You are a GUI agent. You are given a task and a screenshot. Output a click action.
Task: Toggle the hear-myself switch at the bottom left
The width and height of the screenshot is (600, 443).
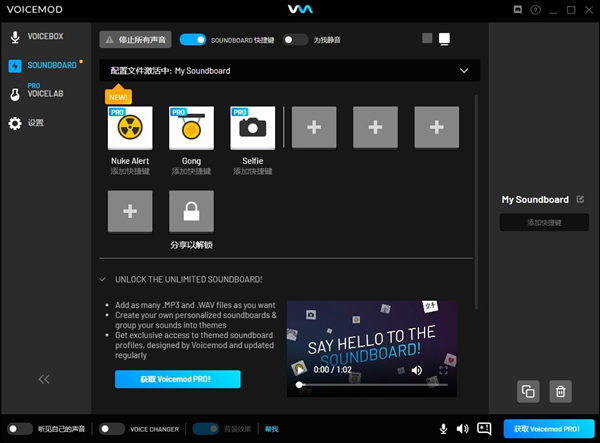point(19,429)
